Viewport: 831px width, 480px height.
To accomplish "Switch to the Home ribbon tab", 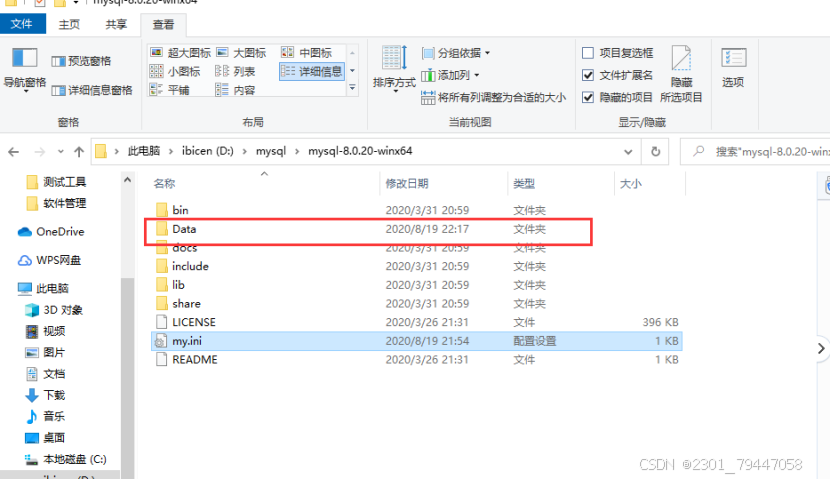I will click(69, 24).
